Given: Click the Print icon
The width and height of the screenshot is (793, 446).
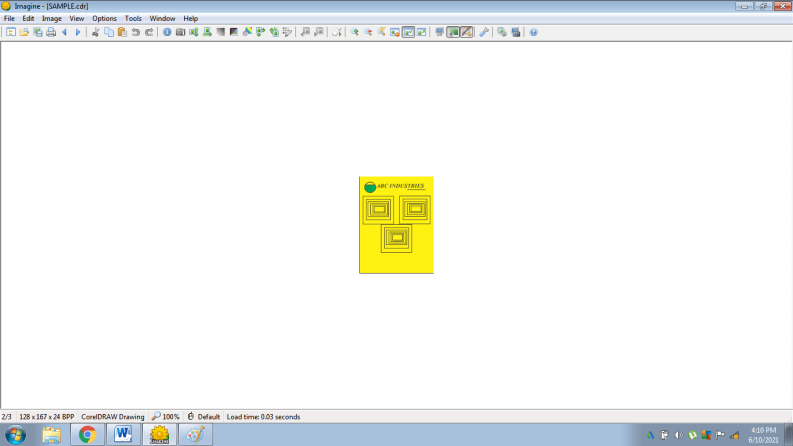Looking at the screenshot, I should [51, 32].
